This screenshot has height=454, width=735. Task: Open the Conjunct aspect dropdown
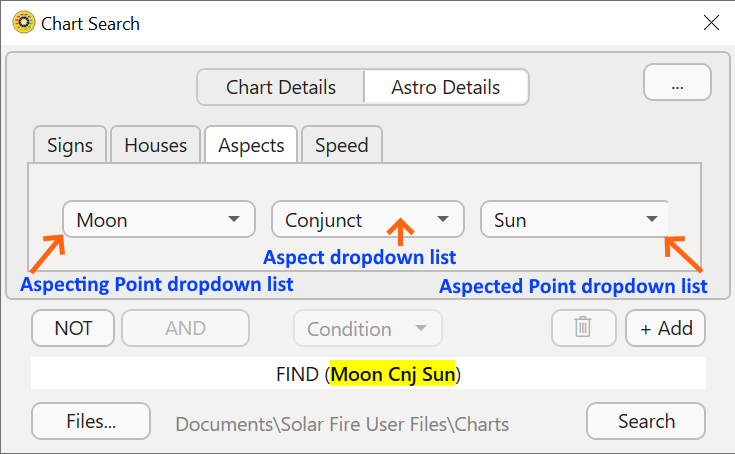point(368,219)
